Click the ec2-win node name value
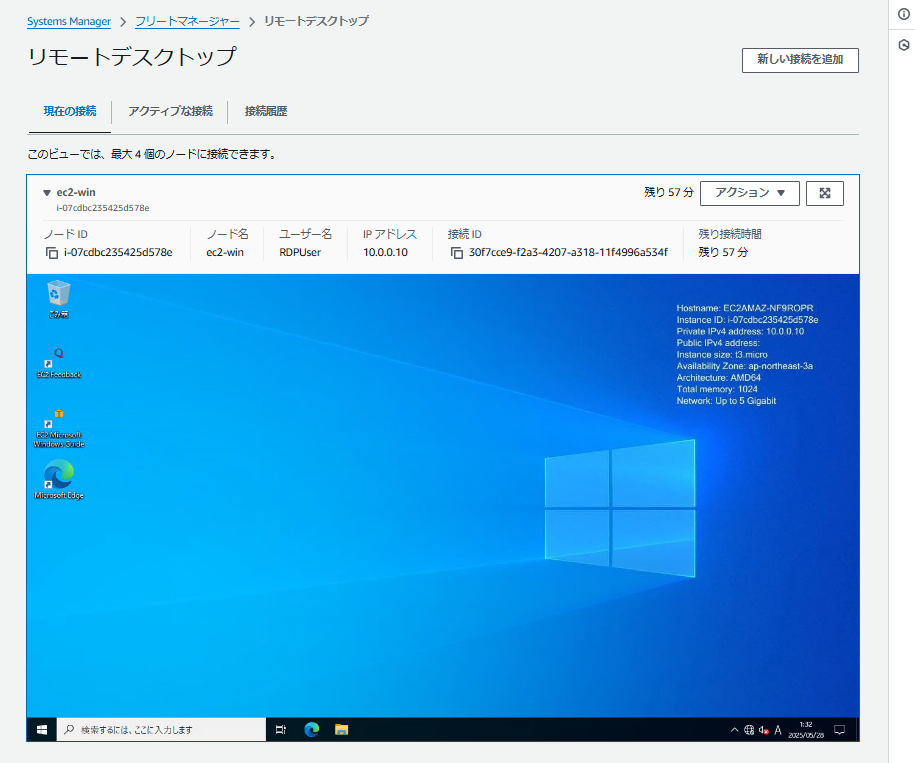The width and height of the screenshot is (915, 763). [225, 253]
